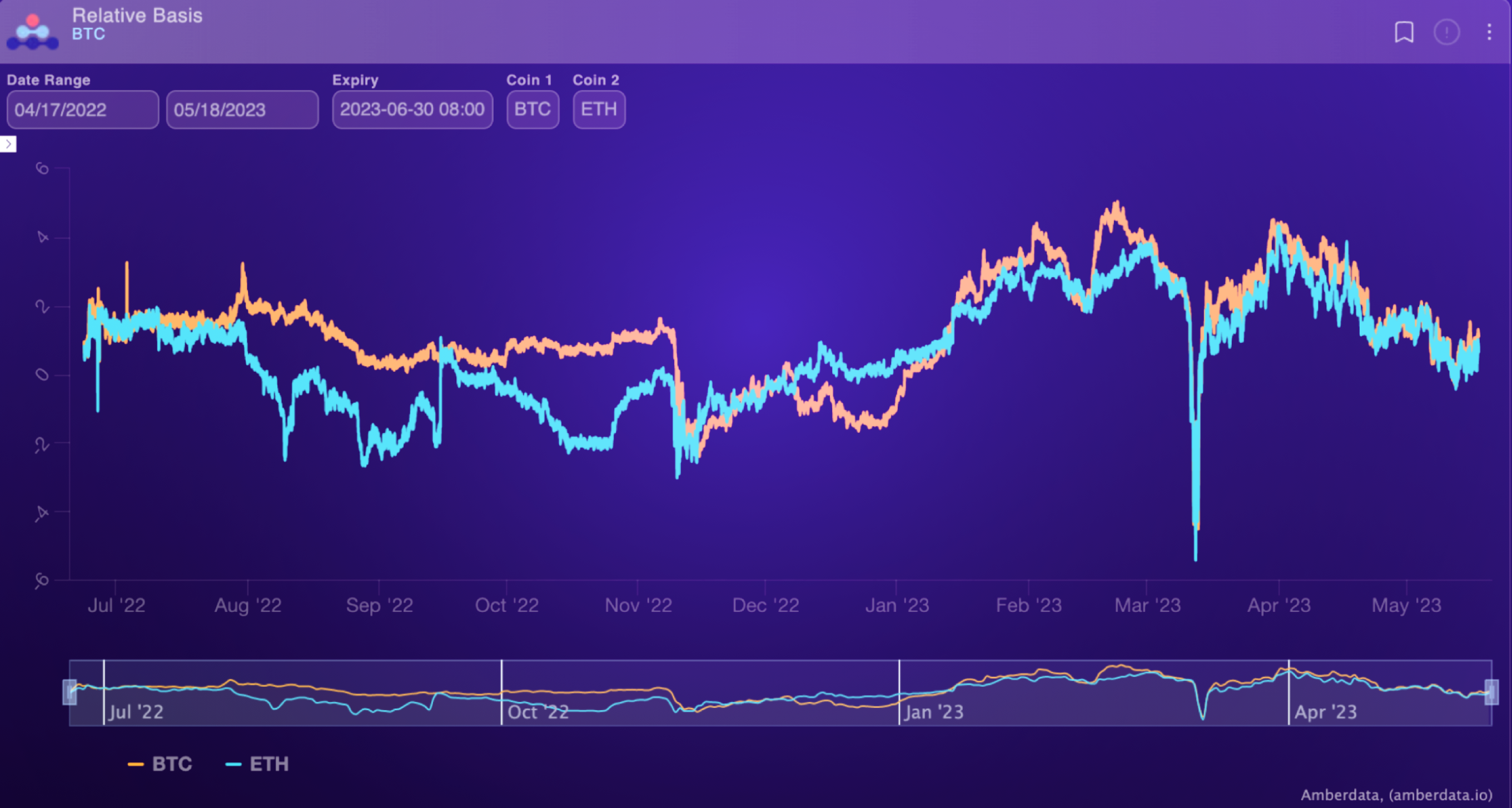Click the Mar '23 x-axis label
Viewport: 1512px width, 808px height.
click(1147, 605)
